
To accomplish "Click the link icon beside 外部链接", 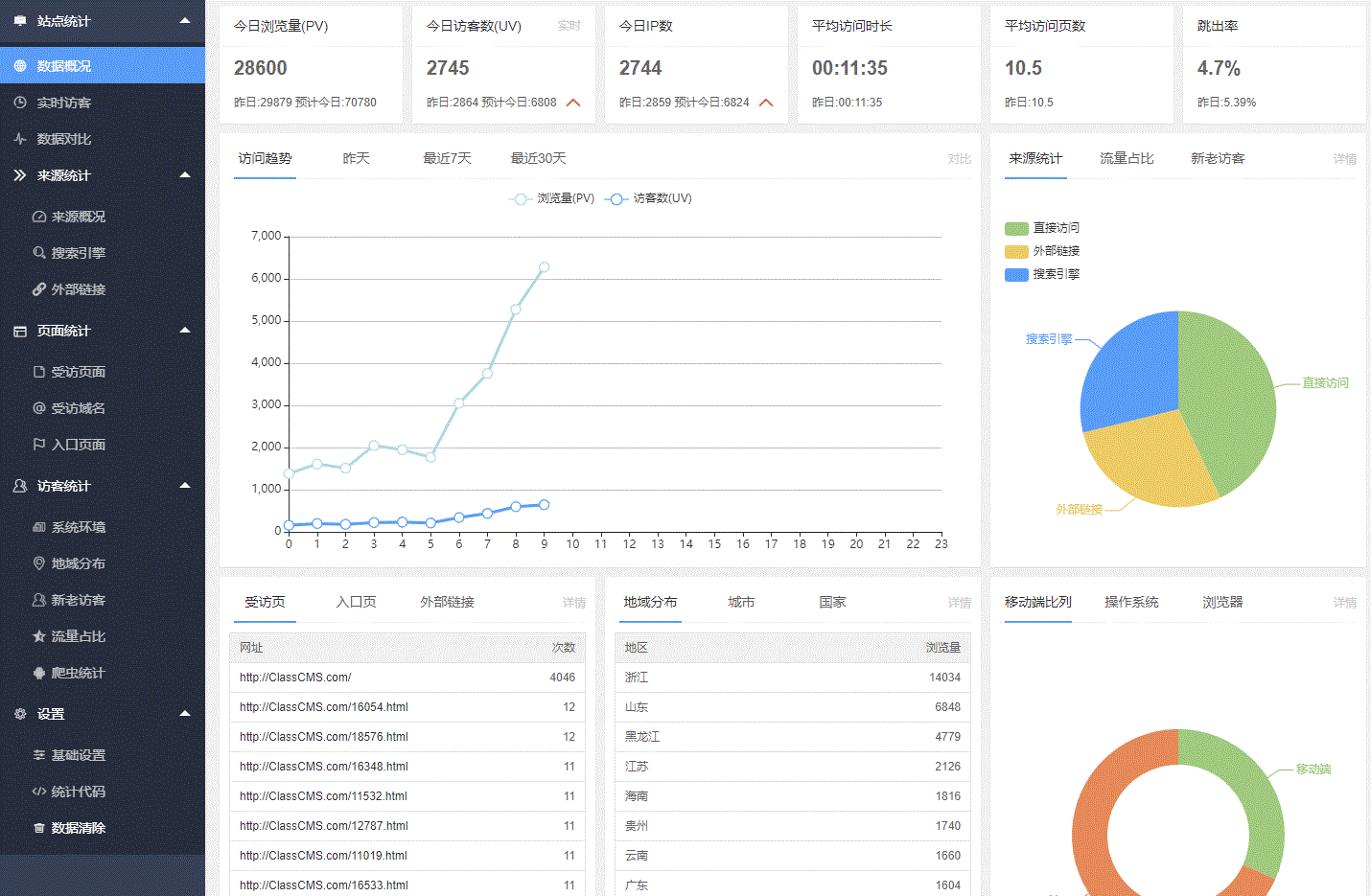I will 39,289.
